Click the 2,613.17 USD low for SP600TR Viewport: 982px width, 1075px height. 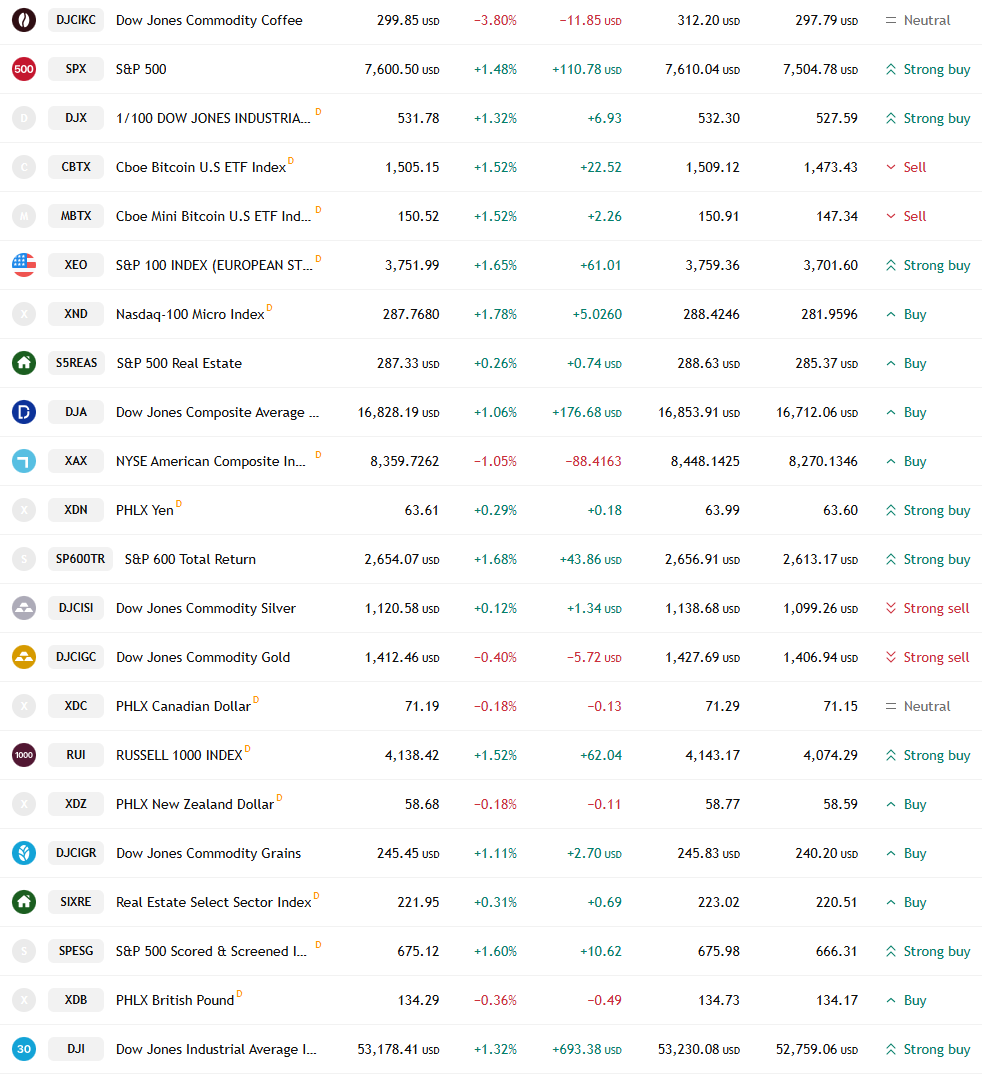[x=821, y=559]
